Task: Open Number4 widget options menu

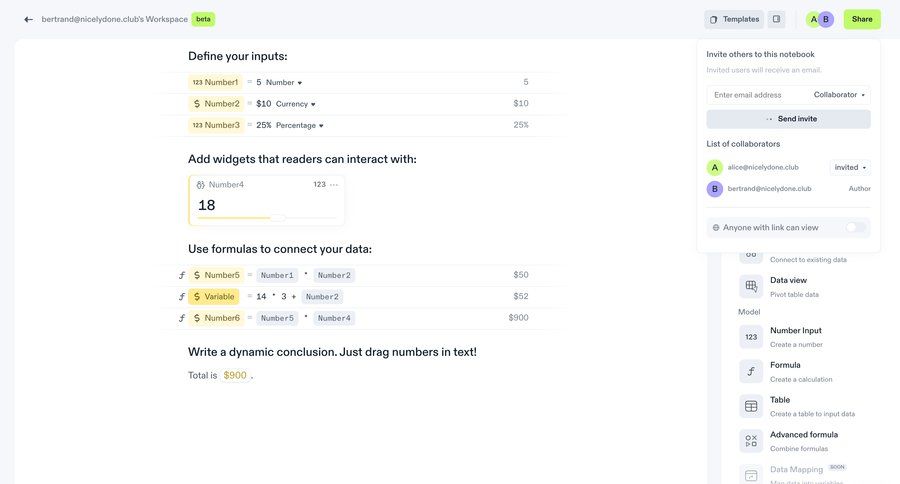Action: pyautogui.click(x=334, y=185)
